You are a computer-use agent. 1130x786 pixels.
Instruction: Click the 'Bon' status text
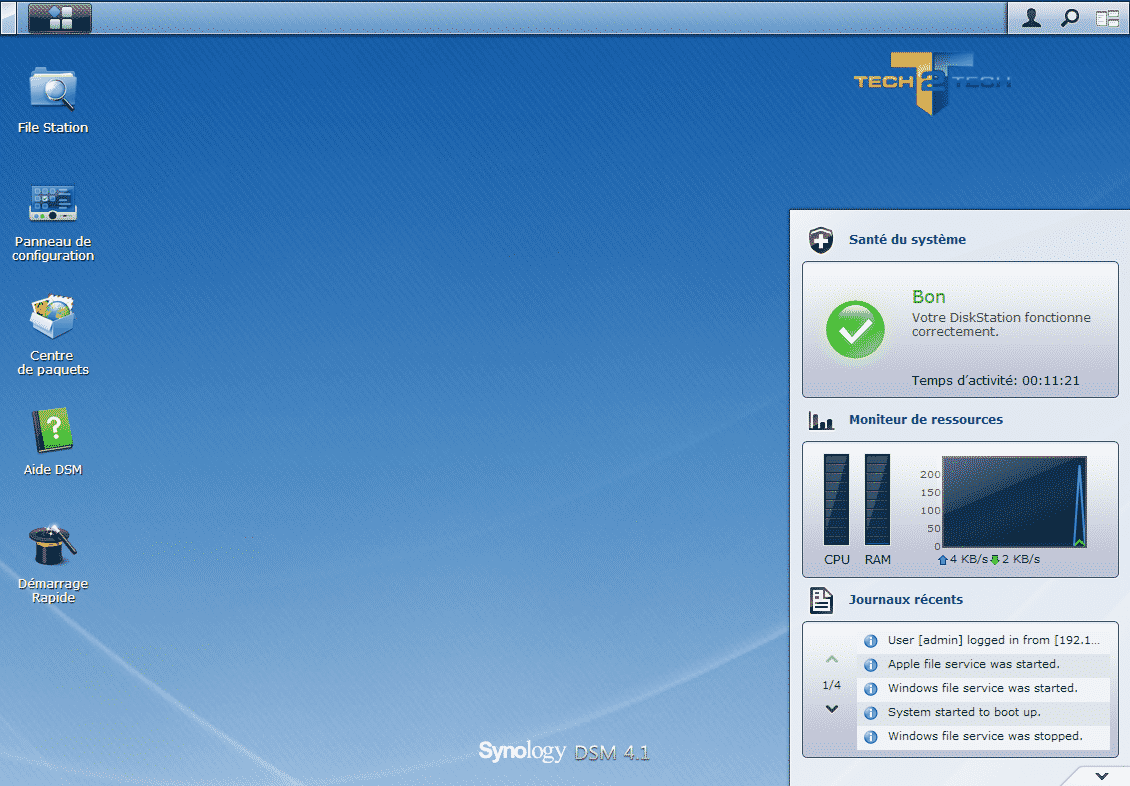928,297
